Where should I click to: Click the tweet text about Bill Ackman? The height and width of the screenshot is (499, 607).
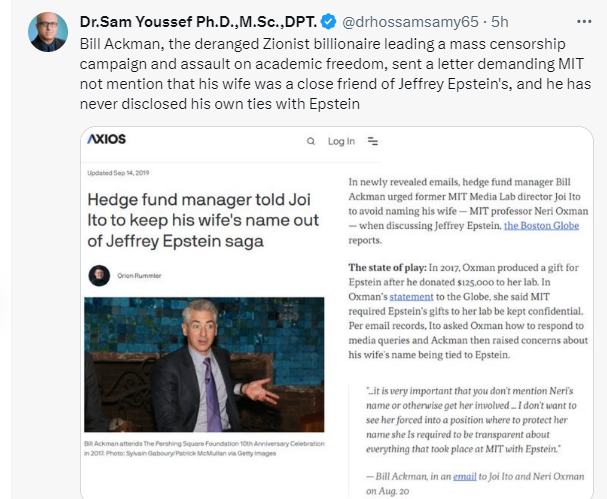tap(320, 74)
